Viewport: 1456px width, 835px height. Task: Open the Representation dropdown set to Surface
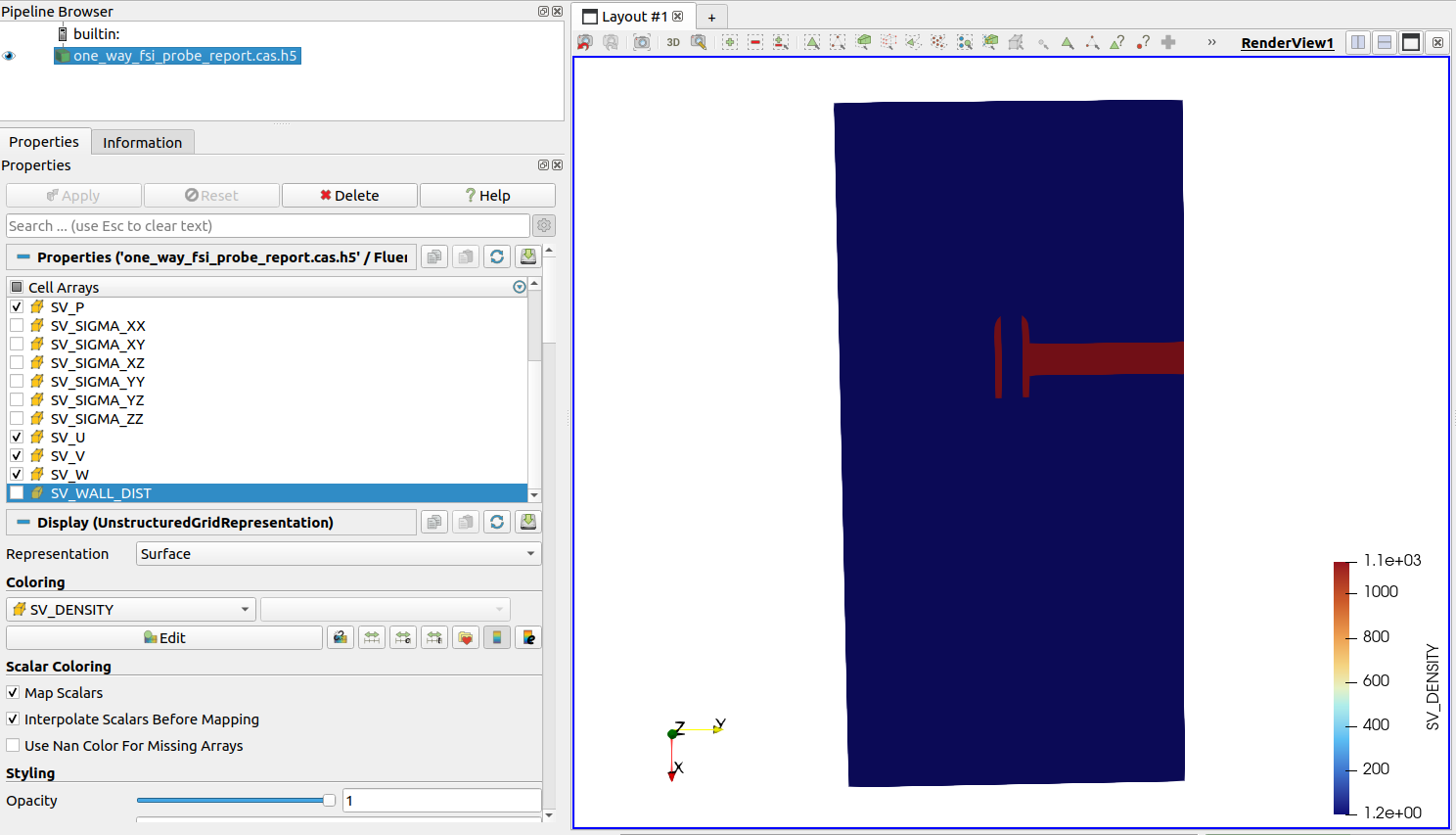pos(338,554)
